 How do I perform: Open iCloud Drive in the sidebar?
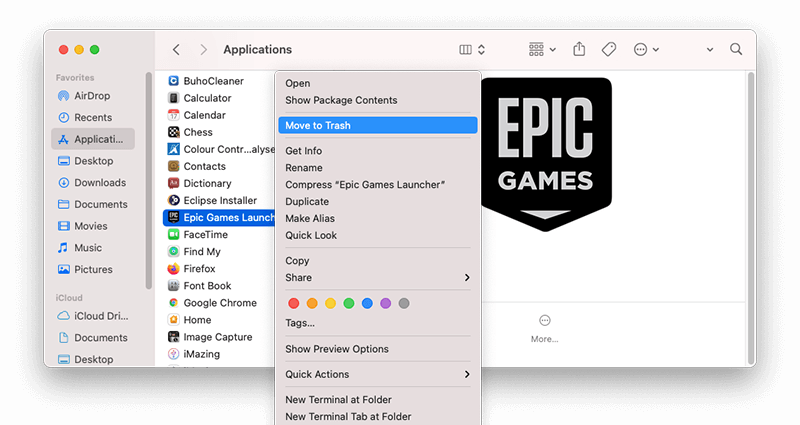(x=93, y=316)
